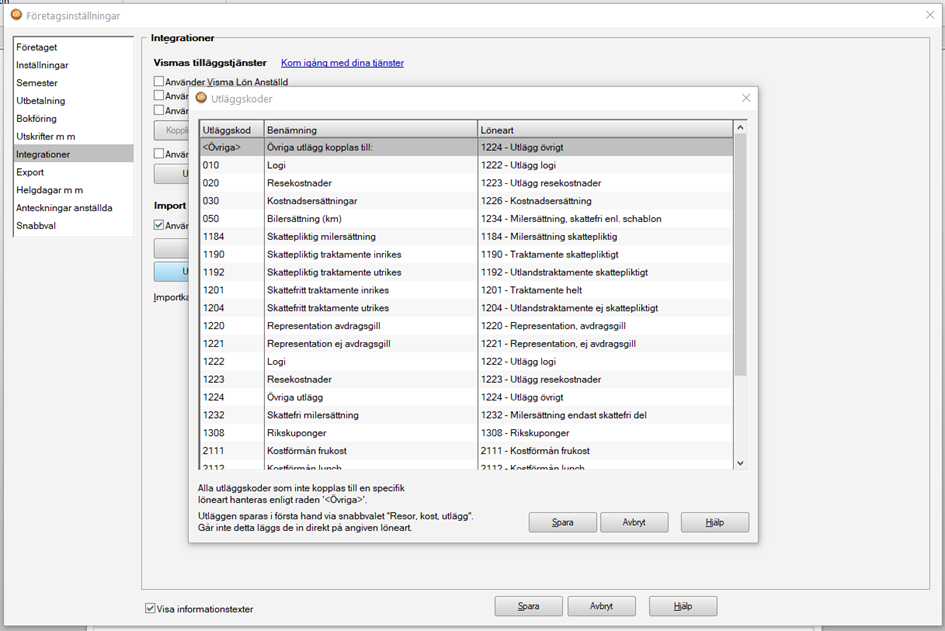Close the Utläggskoder dialog
This screenshot has width=945, height=631.
click(746, 98)
